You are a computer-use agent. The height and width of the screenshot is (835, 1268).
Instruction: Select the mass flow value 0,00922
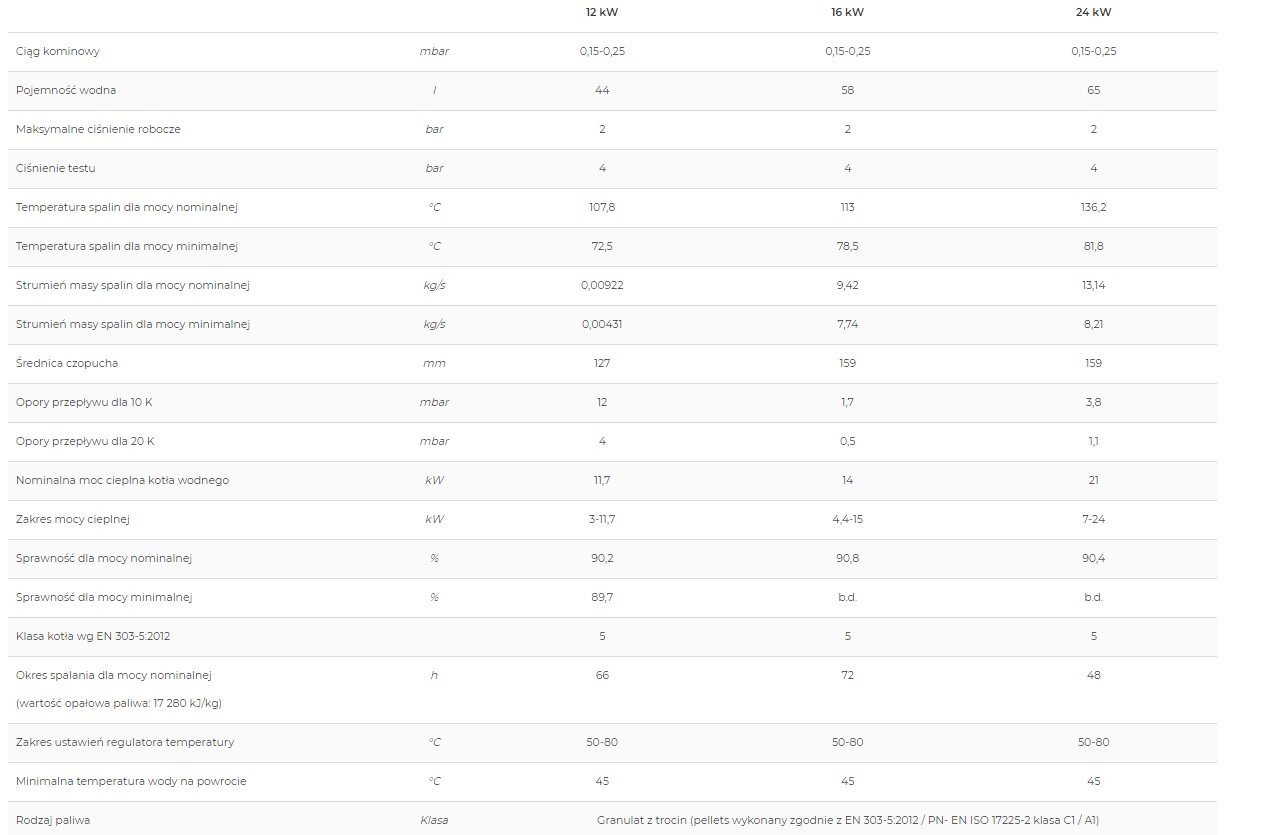602,285
